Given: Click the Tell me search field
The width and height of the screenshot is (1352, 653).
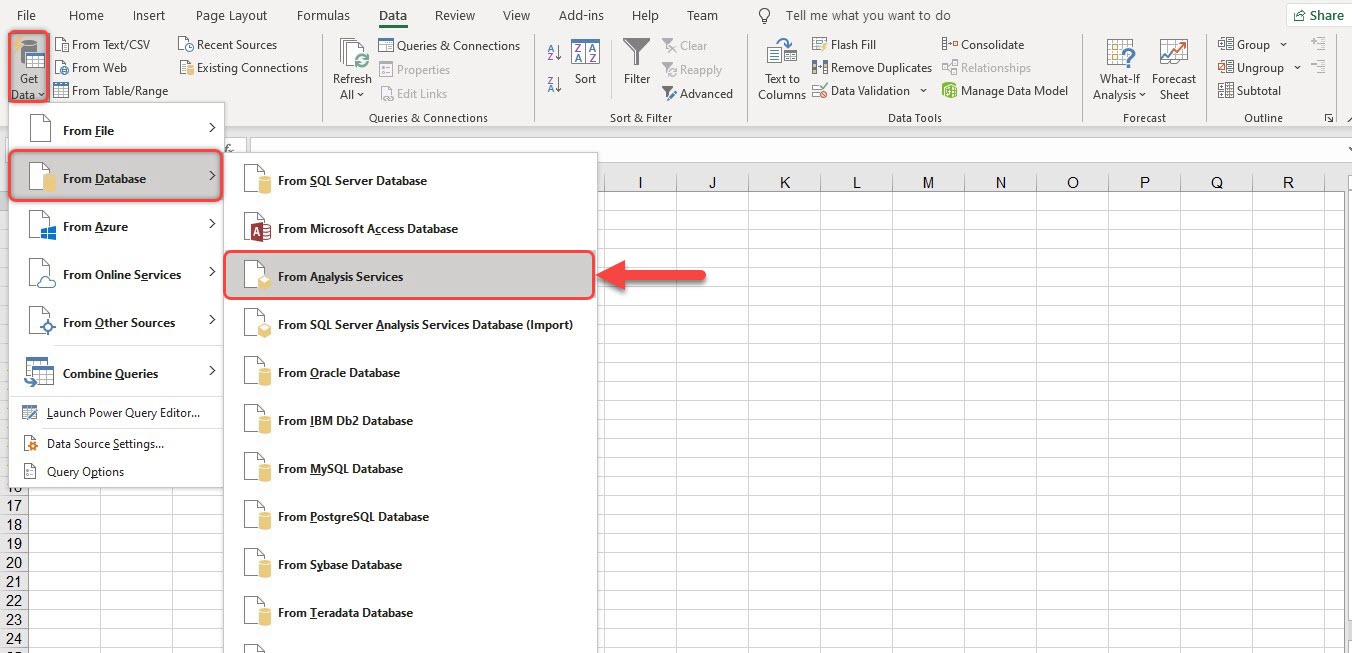Looking at the screenshot, I should tap(868, 15).
